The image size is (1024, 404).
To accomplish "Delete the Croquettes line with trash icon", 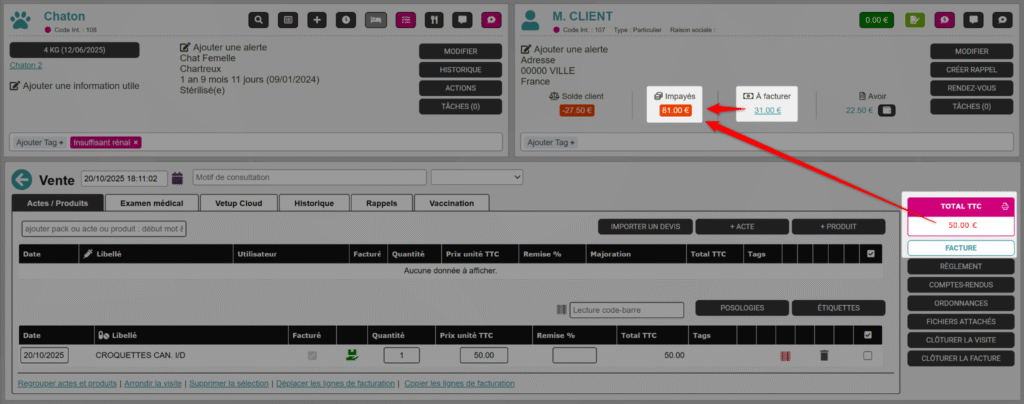I will (x=824, y=355).
